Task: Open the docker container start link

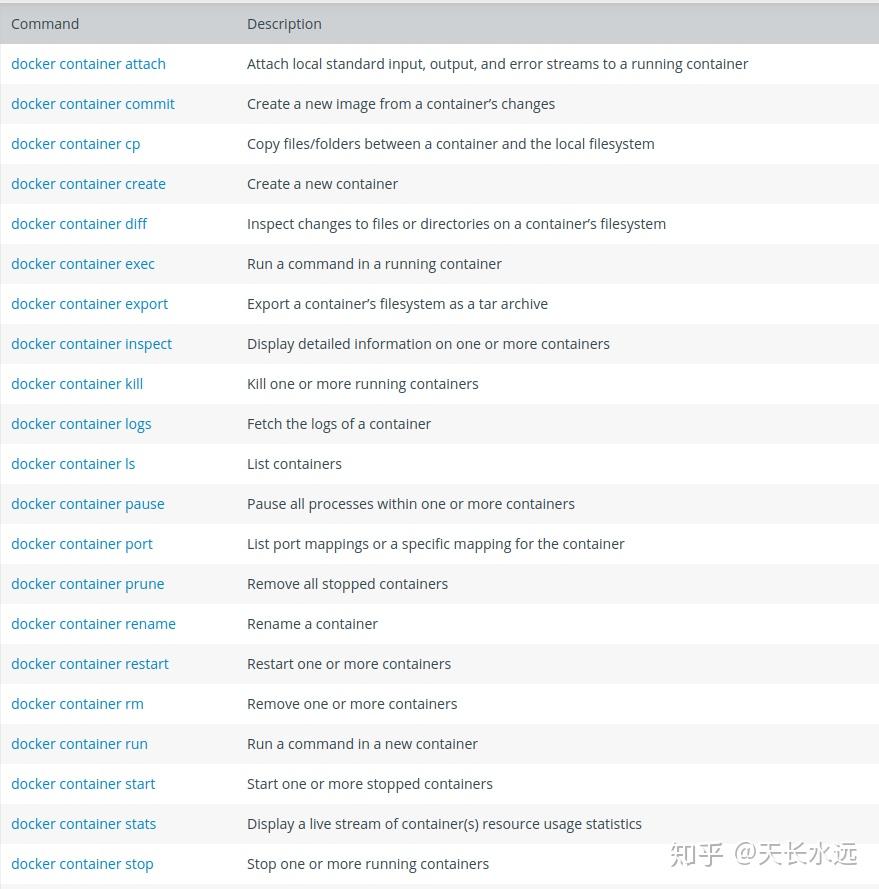Action: coord(83,784)
